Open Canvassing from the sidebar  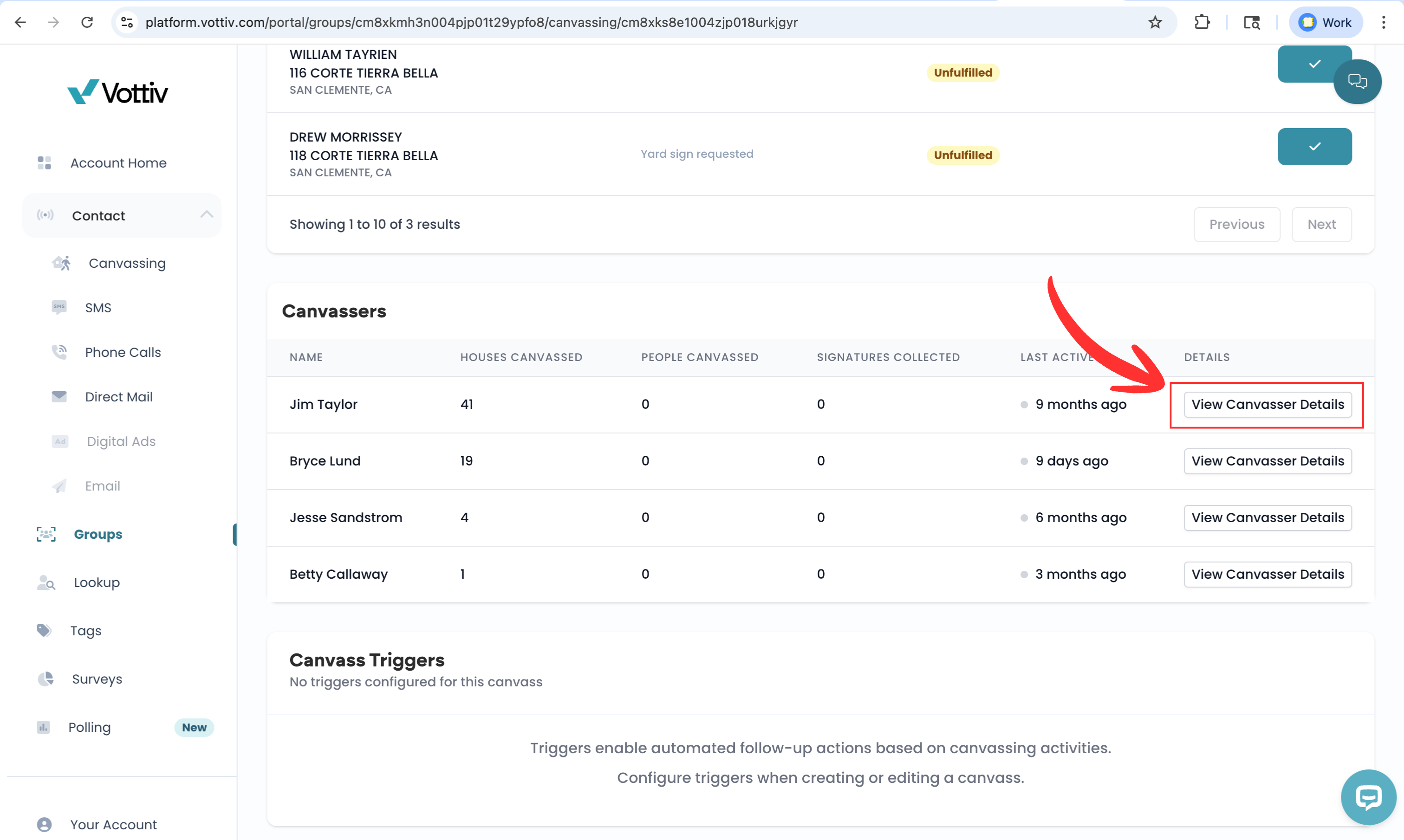click(127, 263)
